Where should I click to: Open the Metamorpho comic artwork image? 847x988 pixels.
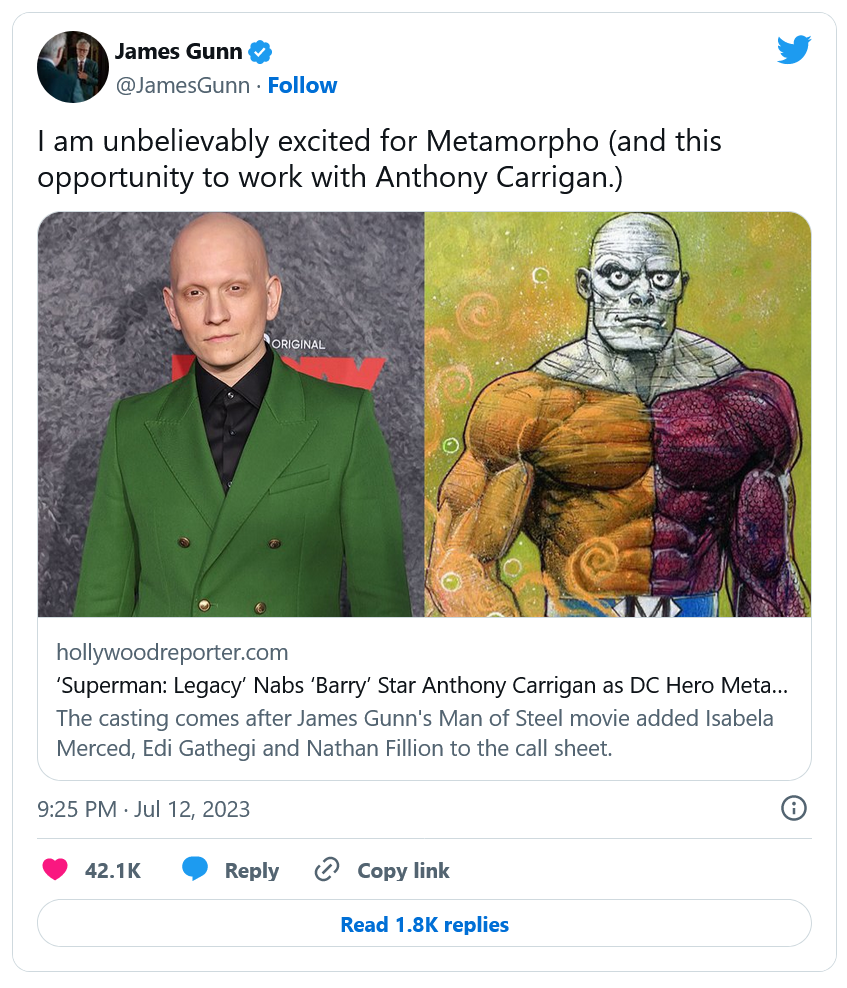click(x=617, y=414)
